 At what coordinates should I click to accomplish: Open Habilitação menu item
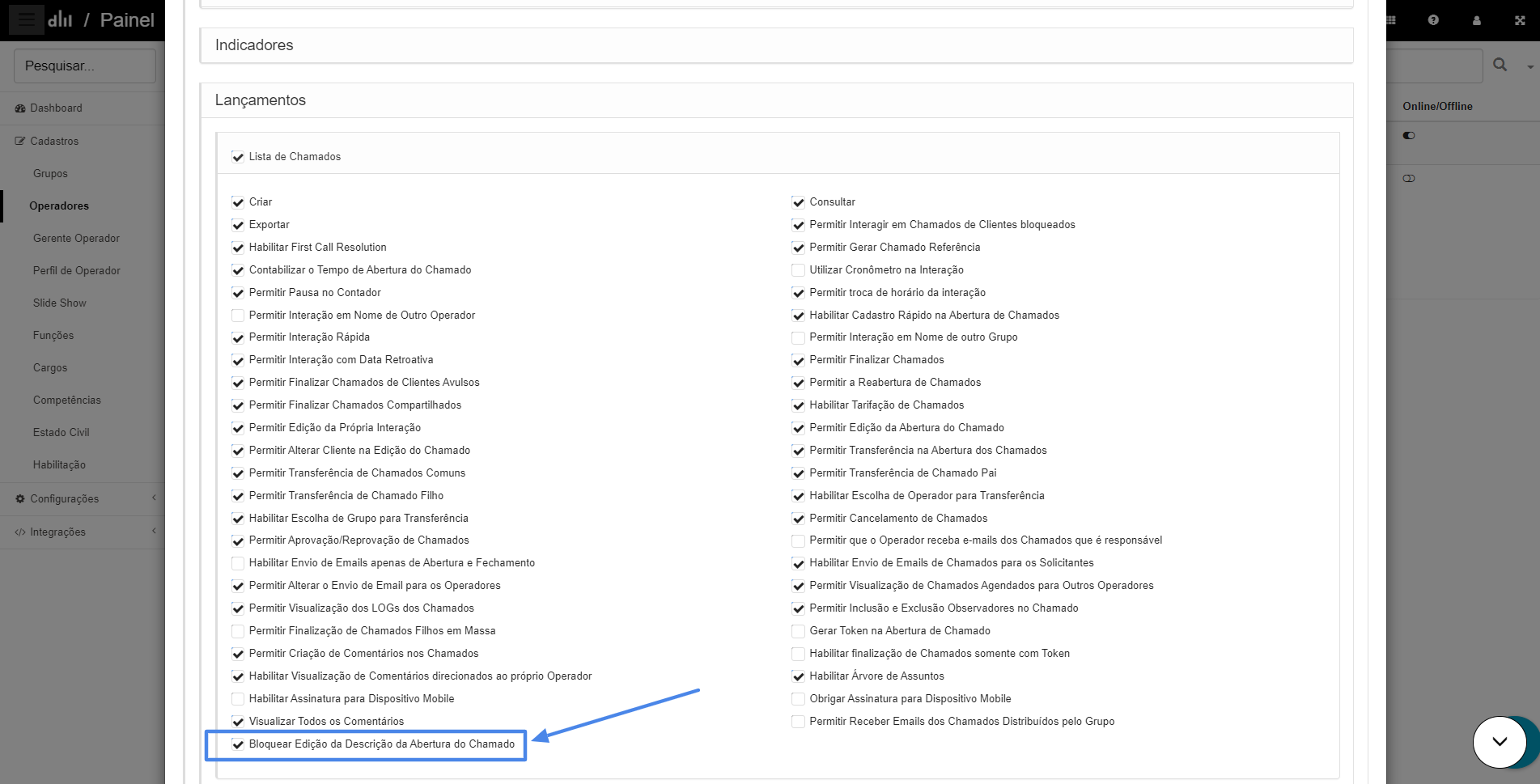(59, 465)
